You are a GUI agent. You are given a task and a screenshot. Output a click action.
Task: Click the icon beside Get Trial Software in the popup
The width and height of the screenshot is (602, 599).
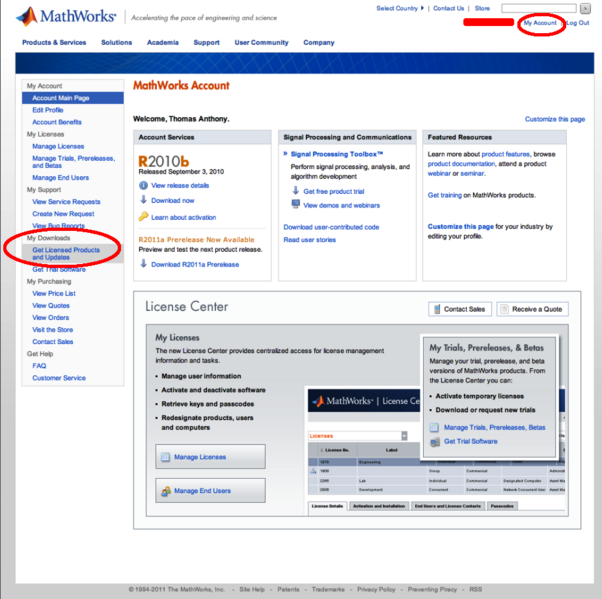point(434,441)
